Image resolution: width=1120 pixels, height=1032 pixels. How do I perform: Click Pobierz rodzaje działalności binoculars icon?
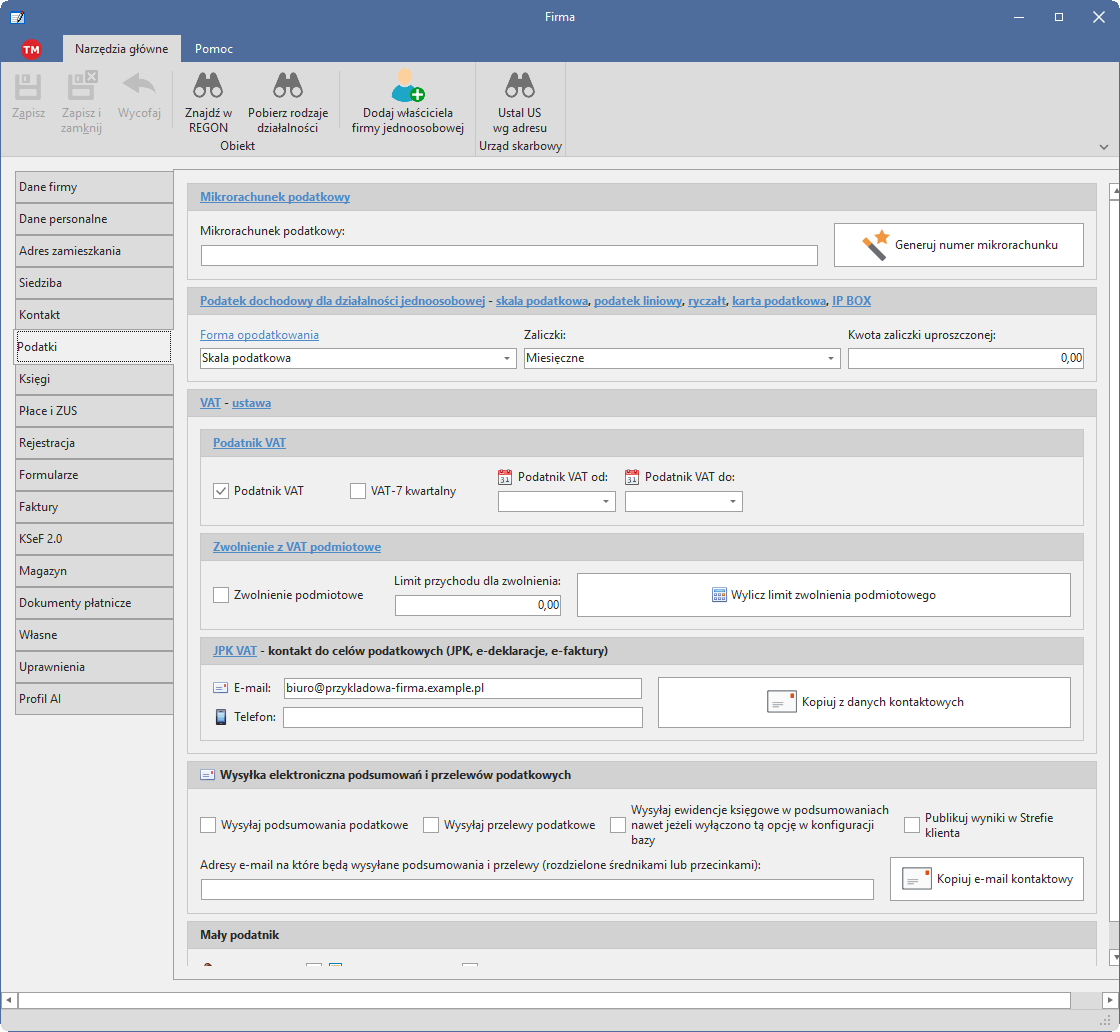[288, 86]
